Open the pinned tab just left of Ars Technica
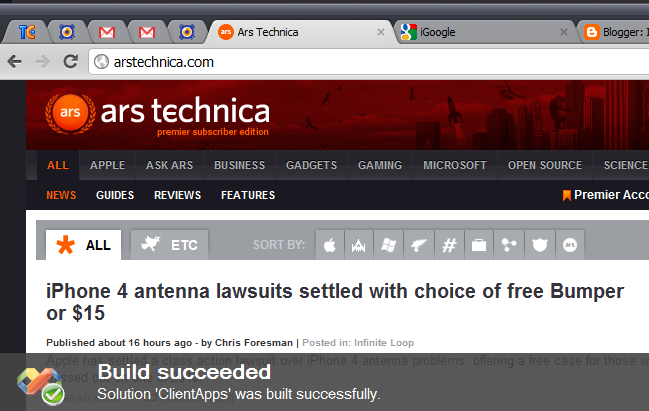 click(187, 32)
